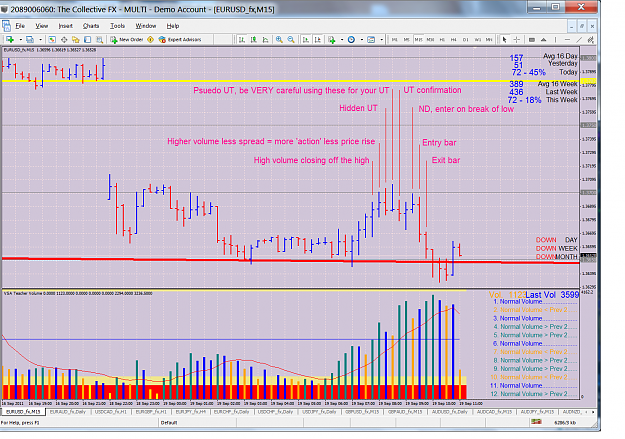Open the Terminal panel icon
The image size is (625, 439).
[88, 39]
